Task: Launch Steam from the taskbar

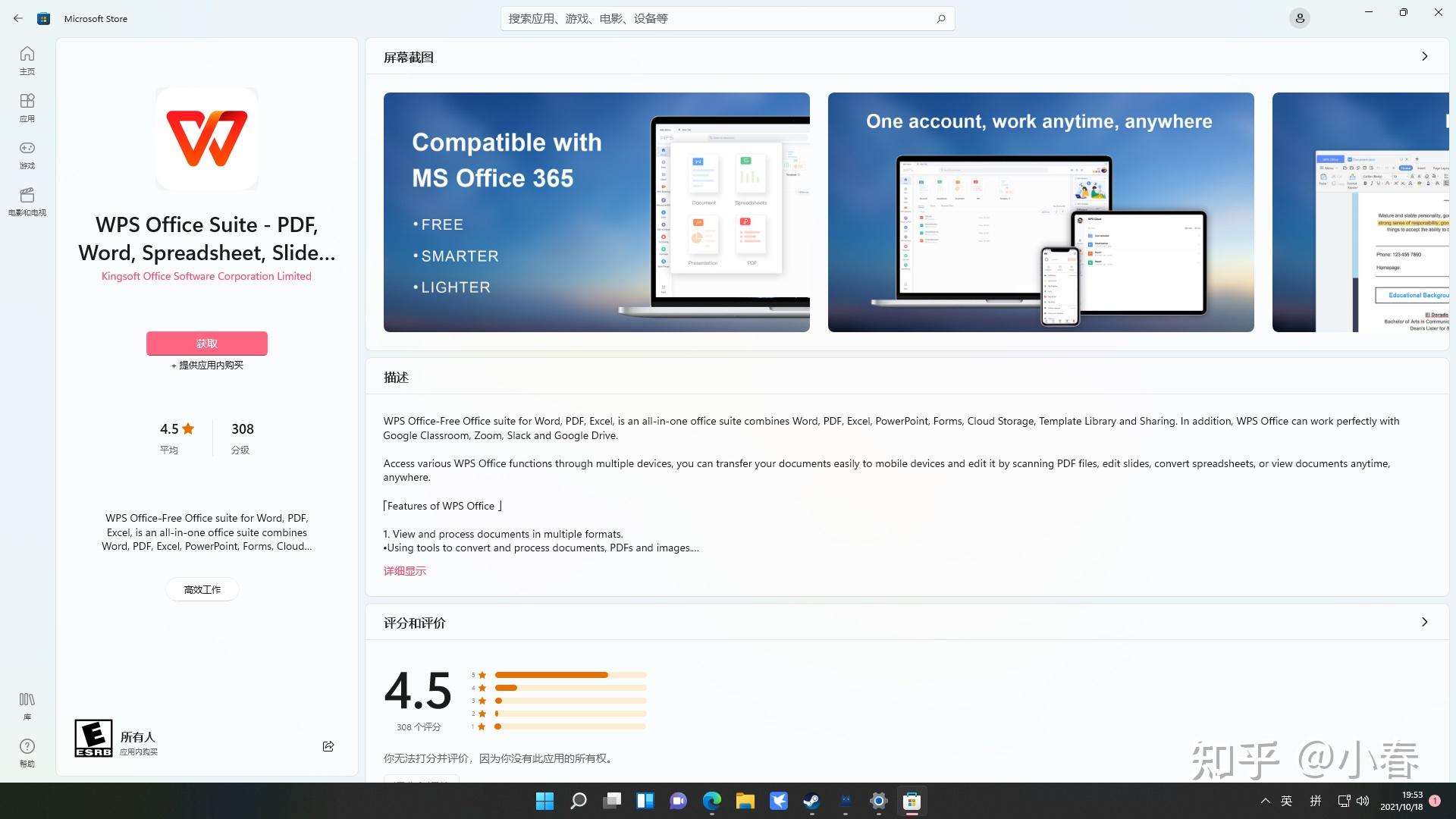Action: coord(811,801)
